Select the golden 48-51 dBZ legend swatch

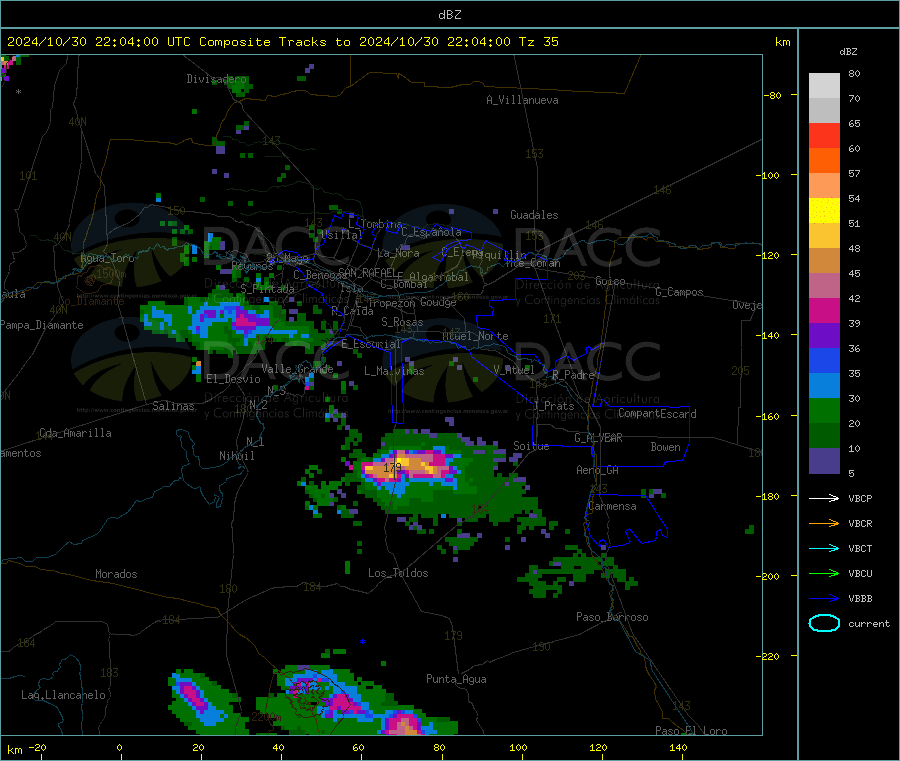pyautogui.click(x=824, y=236)
